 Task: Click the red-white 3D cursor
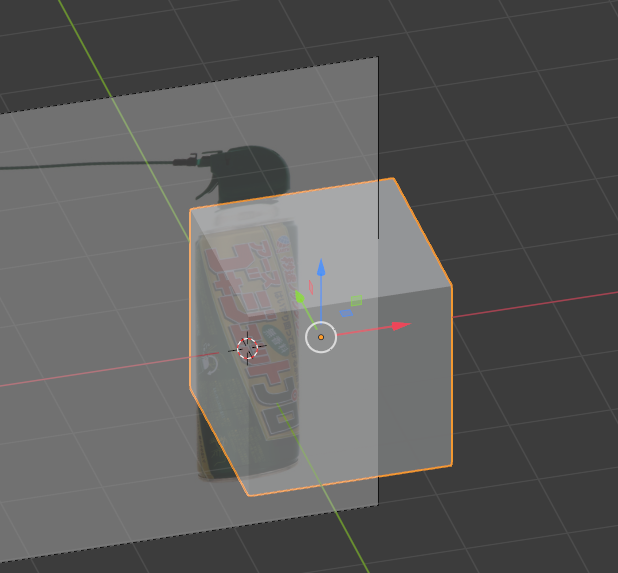click(248, 348)
